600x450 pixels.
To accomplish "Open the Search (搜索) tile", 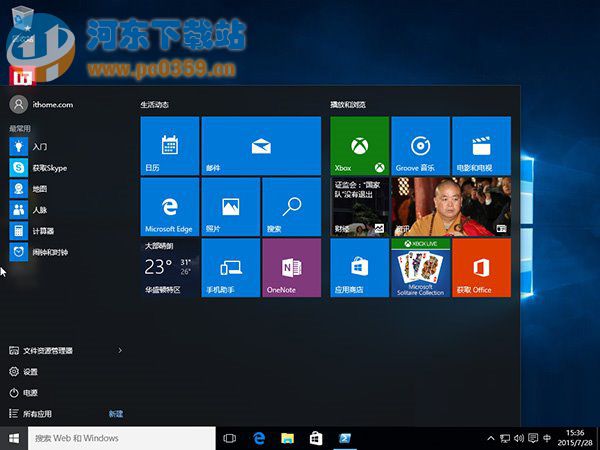I will pos(292,207).
